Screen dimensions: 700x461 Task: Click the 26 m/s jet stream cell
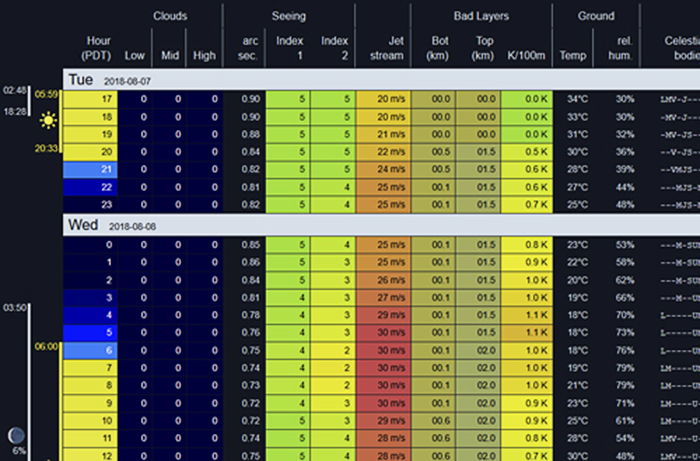[383, 280]
